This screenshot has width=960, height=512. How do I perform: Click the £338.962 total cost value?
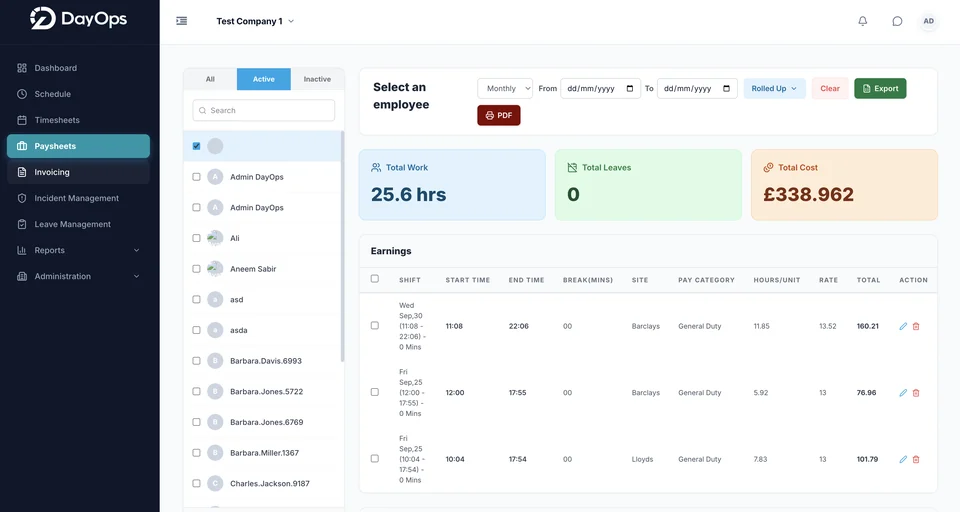tap(808, 194)
